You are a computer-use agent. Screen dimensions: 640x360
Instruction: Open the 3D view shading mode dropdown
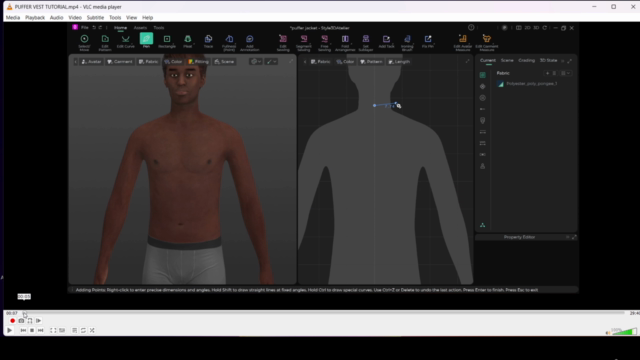(256, 62)
